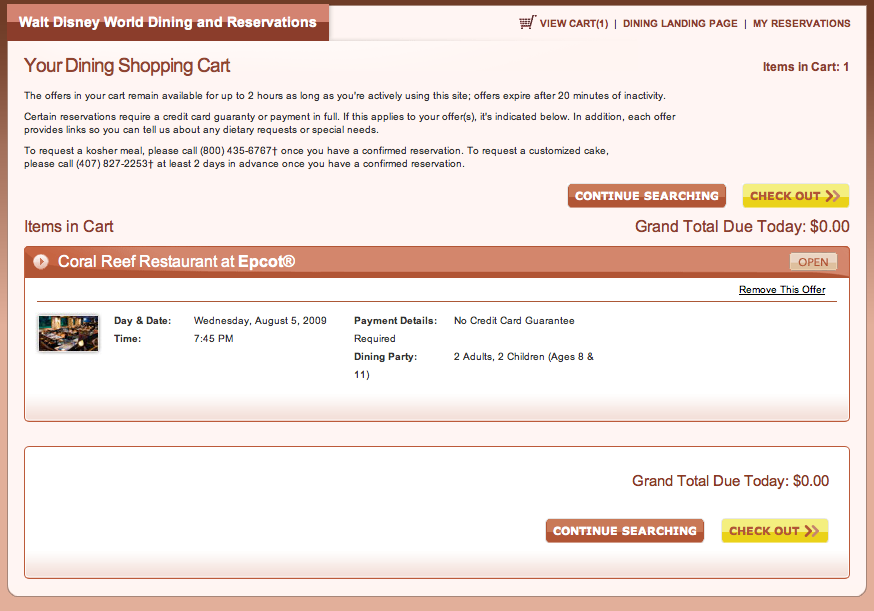Image resolution: width=874 pixels, height=611 pixels.
Task: Click the Coral Reef Restaurant thumbnail image
Action: click(69, 333)
